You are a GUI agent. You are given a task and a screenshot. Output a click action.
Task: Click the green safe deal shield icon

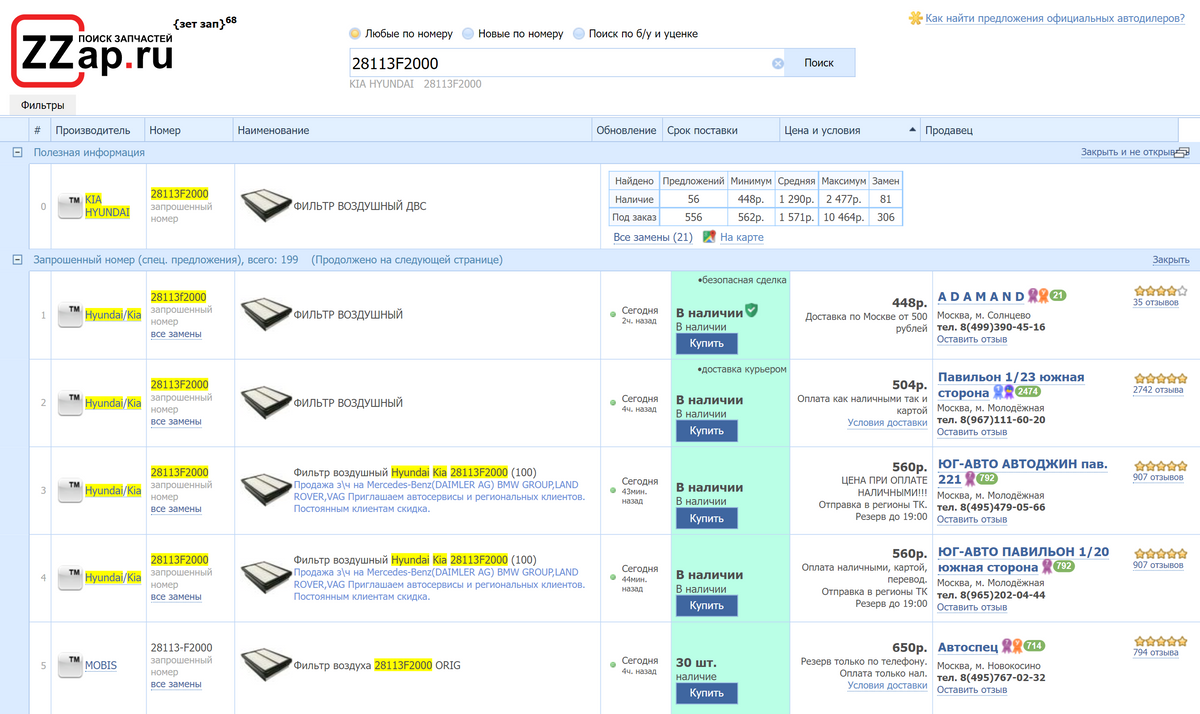[x=752, y=311]
